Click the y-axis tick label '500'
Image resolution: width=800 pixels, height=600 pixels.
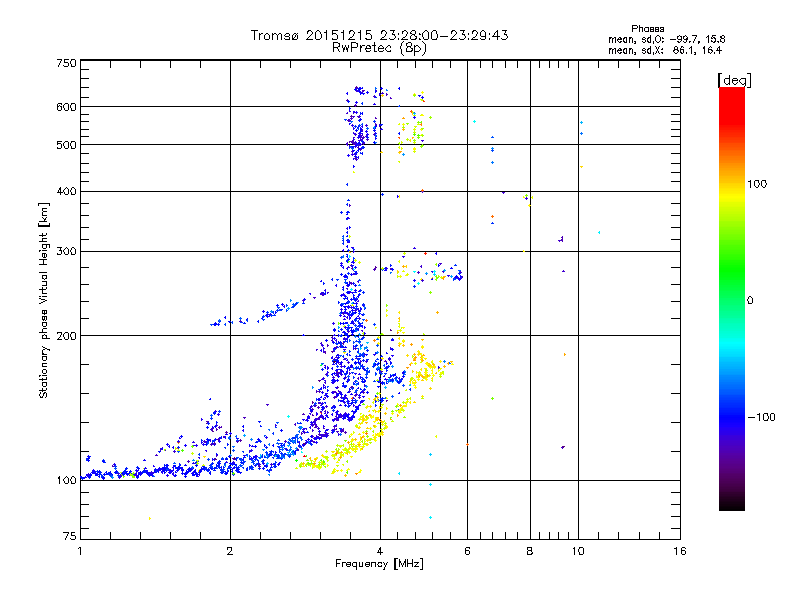point(66,145)
